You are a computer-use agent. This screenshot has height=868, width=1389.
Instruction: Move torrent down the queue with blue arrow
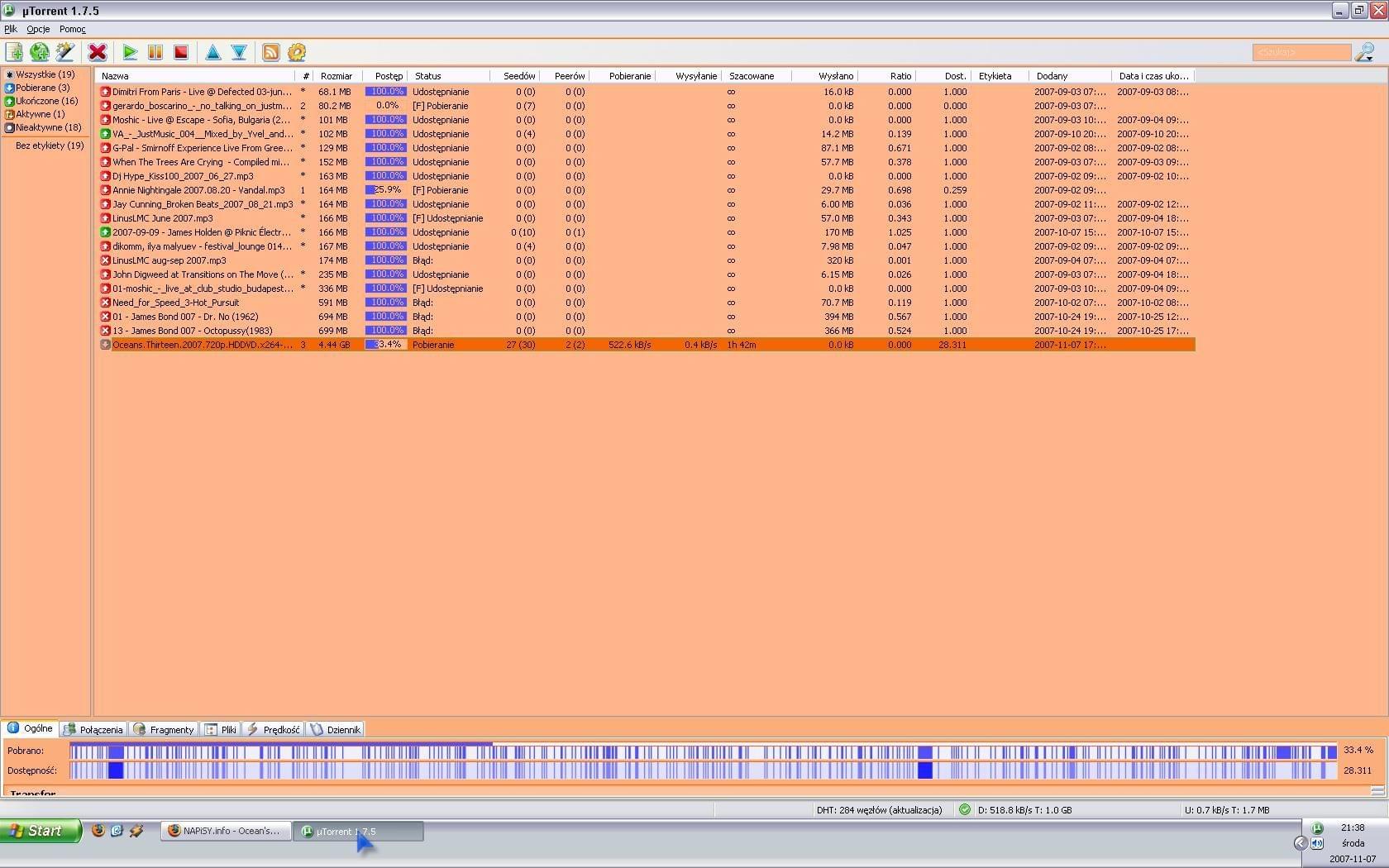click(239, 52)
